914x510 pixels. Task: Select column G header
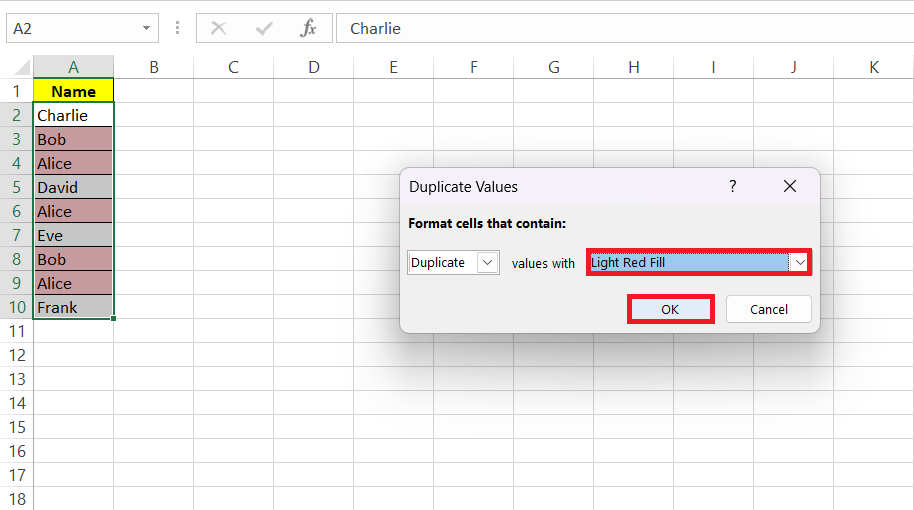(554, 67)
